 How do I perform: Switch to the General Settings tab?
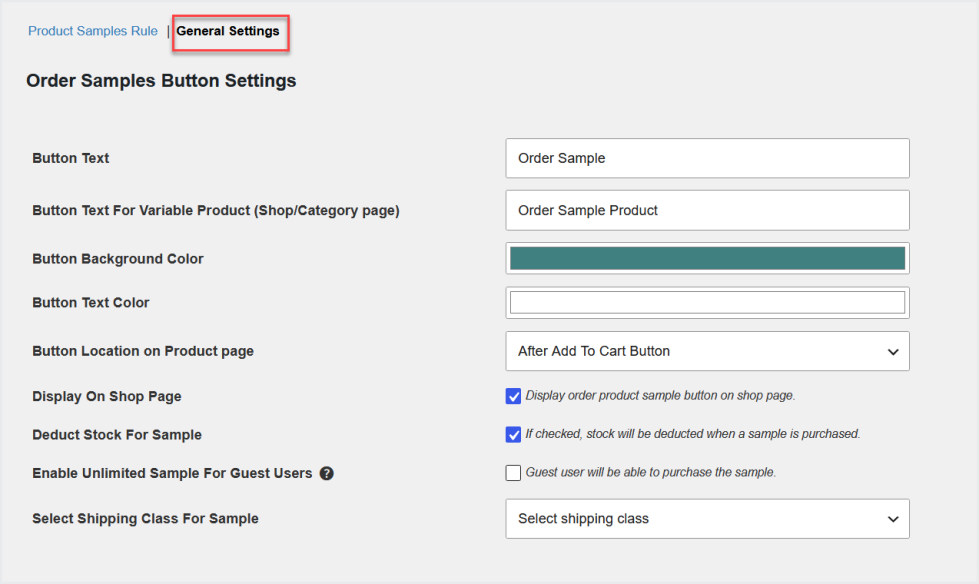pyautogui.click(x=228, y=31)
